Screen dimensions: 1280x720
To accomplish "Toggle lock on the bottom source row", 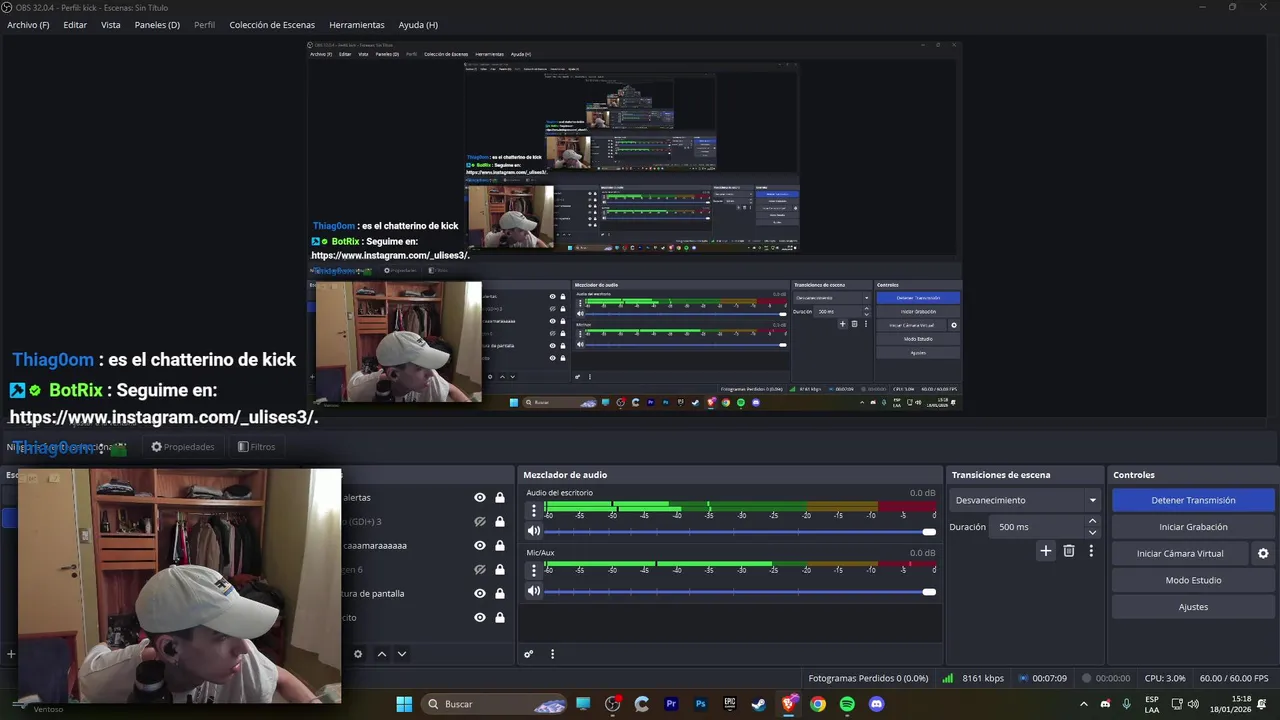I will pos(500,618).
